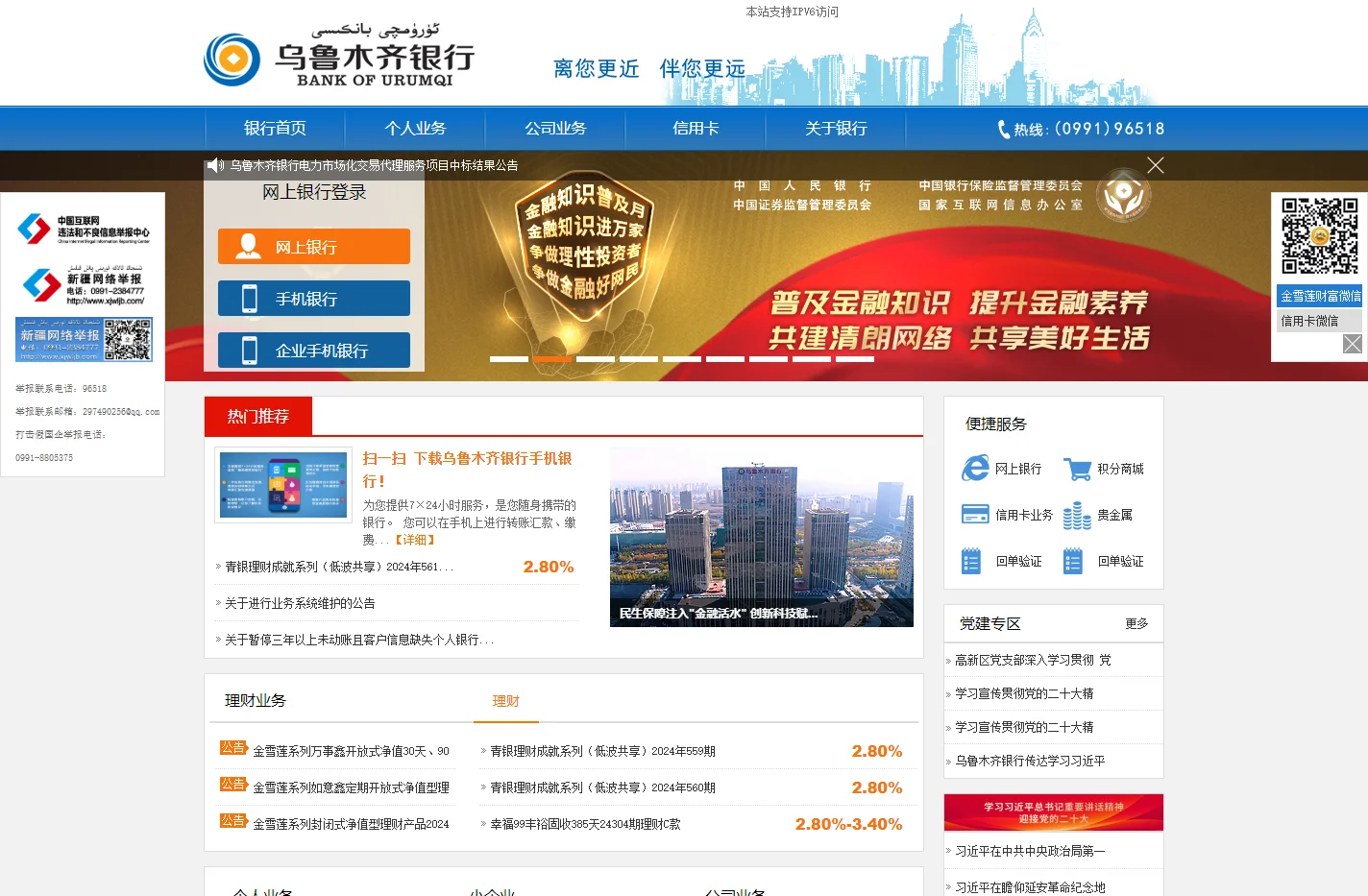The image size is (1368, 896).
Task: Select the first banner slide indicator
Action: click(509, 359)
